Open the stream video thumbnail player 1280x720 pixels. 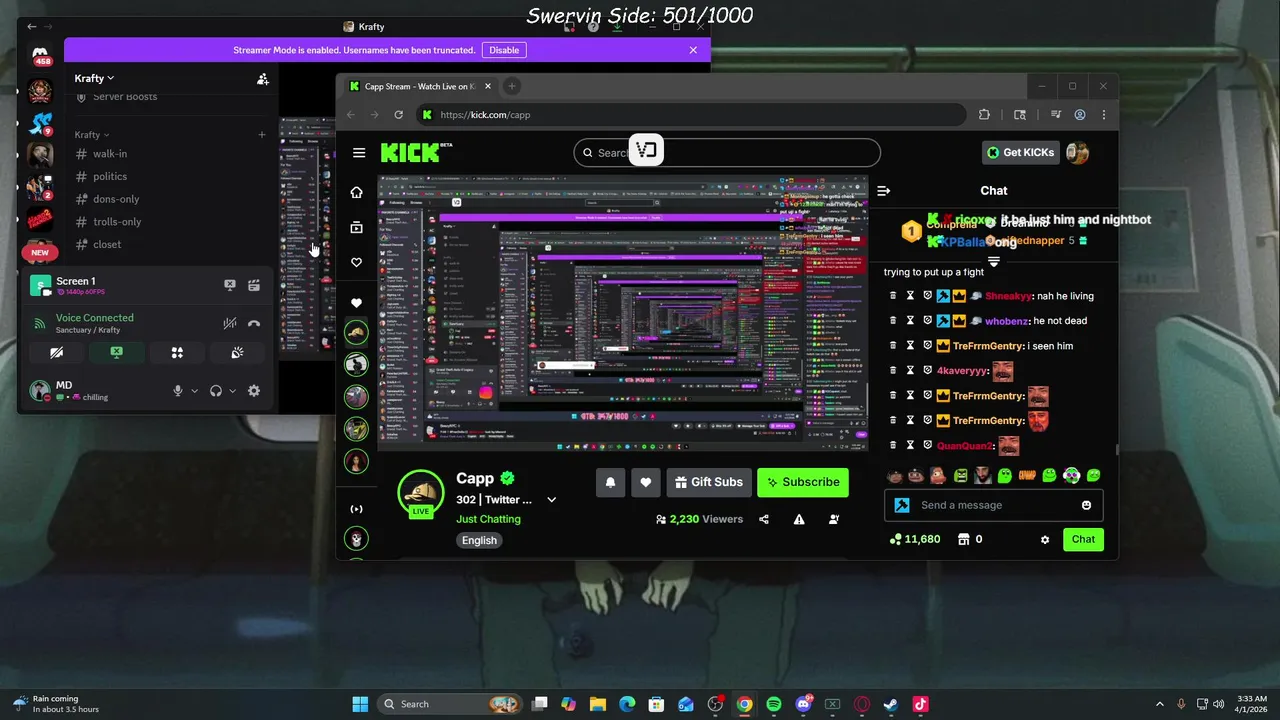coord(622,314)
